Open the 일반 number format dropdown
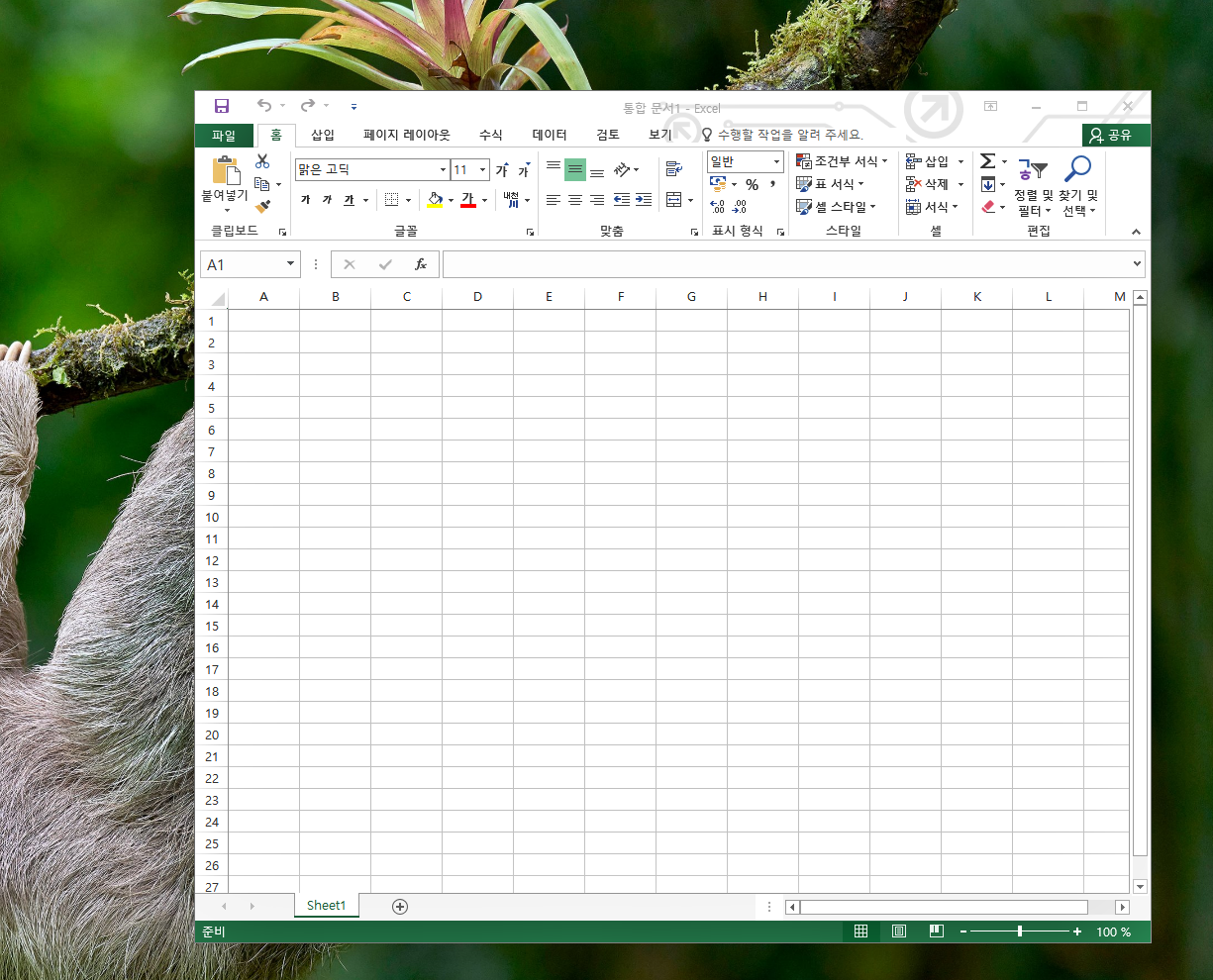Screen dimensions: 1213x980 click(x=776, y=161)
